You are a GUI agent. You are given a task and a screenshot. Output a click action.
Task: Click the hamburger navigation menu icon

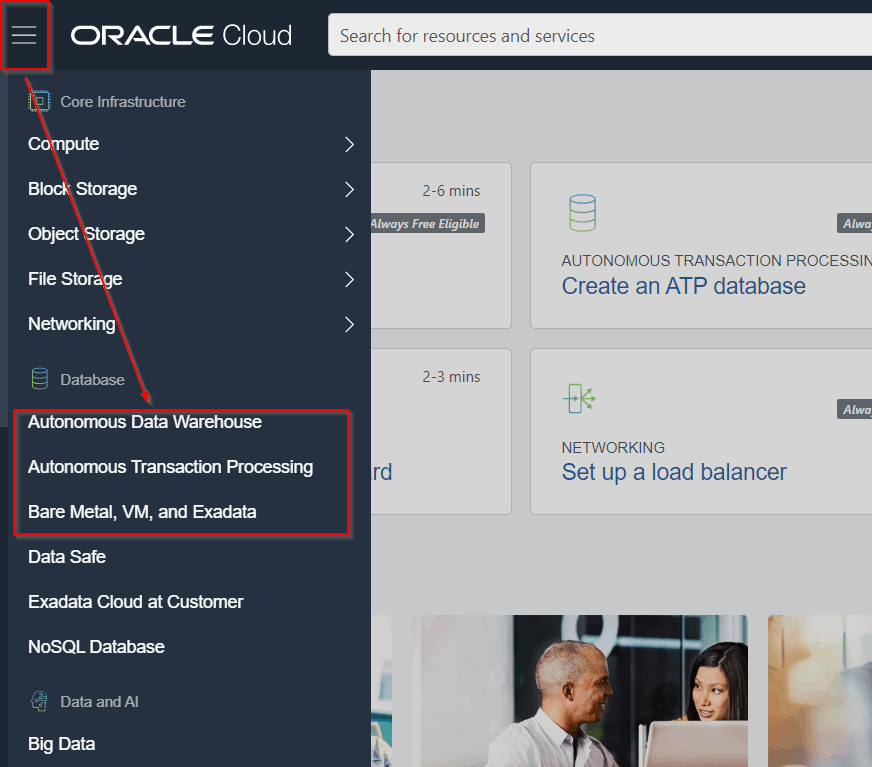pyautogui.click(x=24, y=36)
